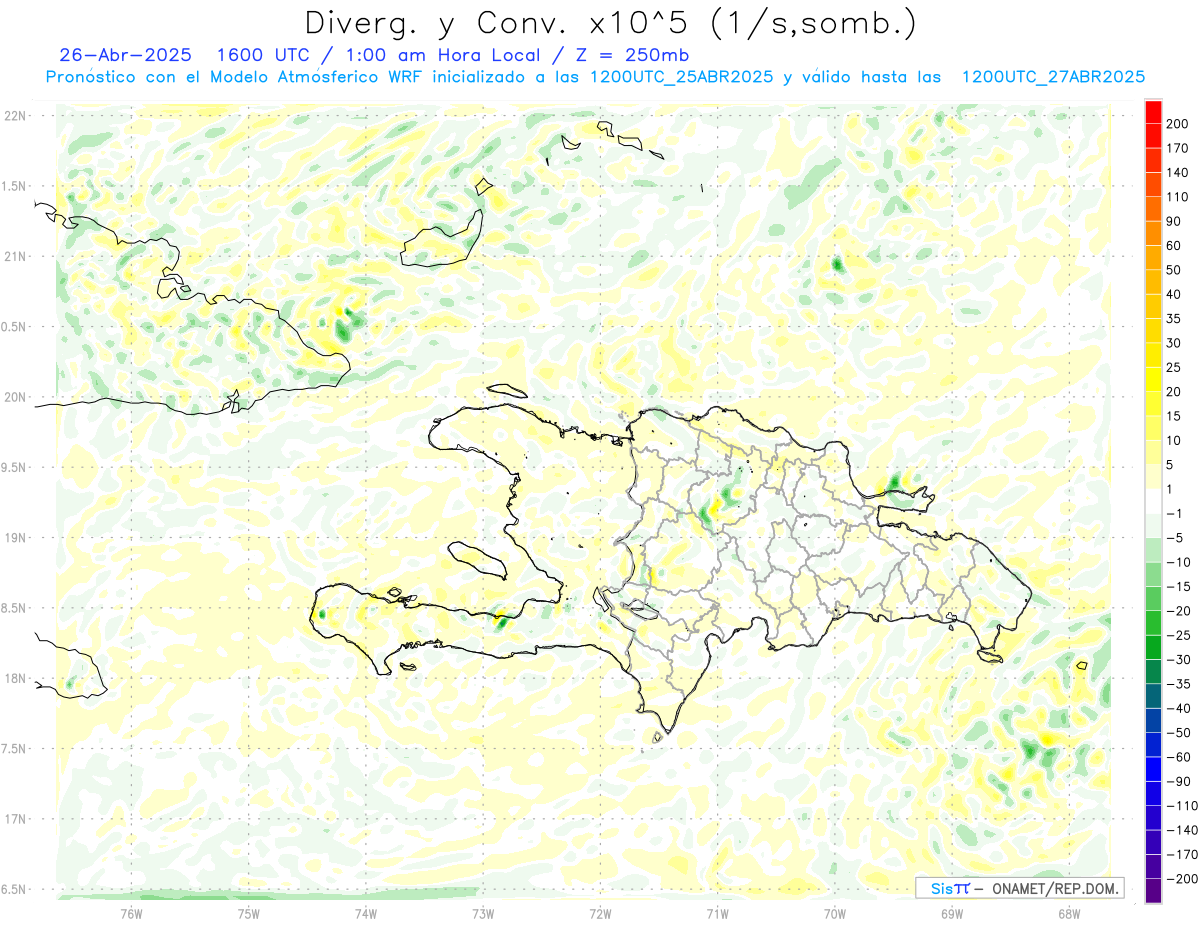This screenshot has height=927, width=1200.
Task: Click the dark purple swatch below -200 label
Action: coord(1153,891)
